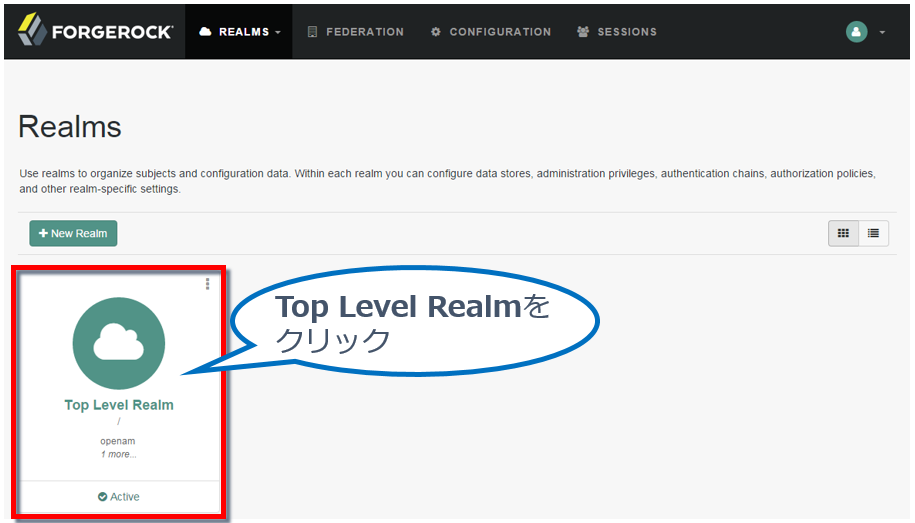The image size is (915, 523).
Task: Click the 'openam' alias text
Action: click(x=117, y=441)
